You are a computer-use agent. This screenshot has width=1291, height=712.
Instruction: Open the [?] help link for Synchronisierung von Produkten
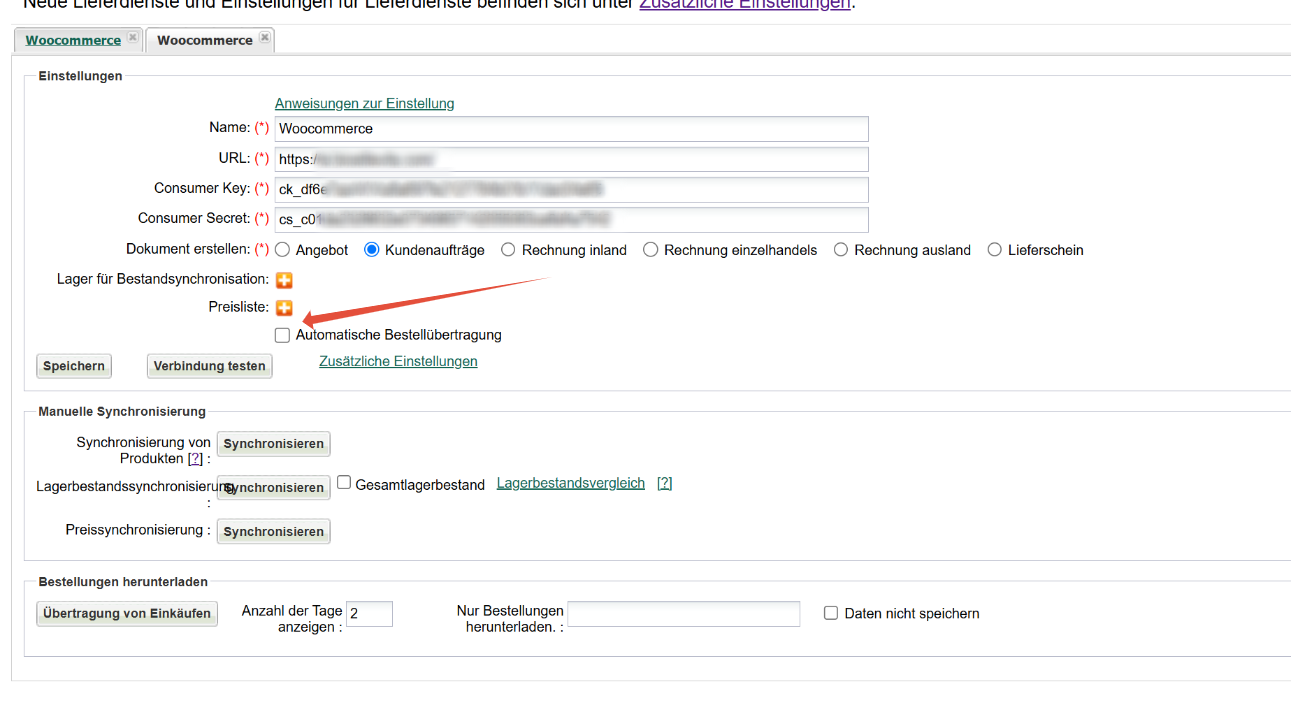tap(195, 458)
